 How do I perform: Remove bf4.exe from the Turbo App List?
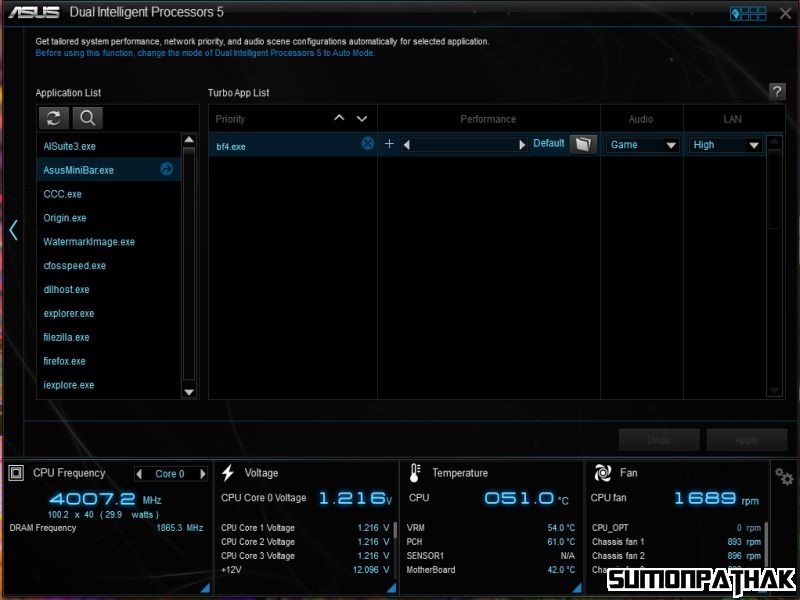coord(367,144)
